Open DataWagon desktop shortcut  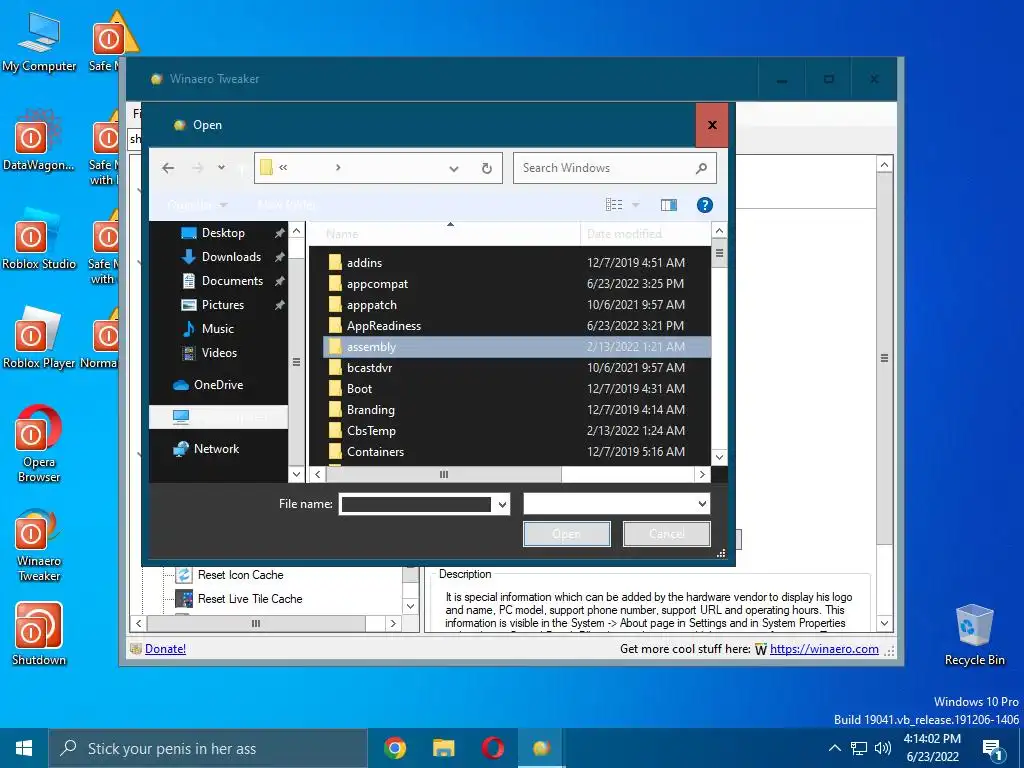coord(39,142)
